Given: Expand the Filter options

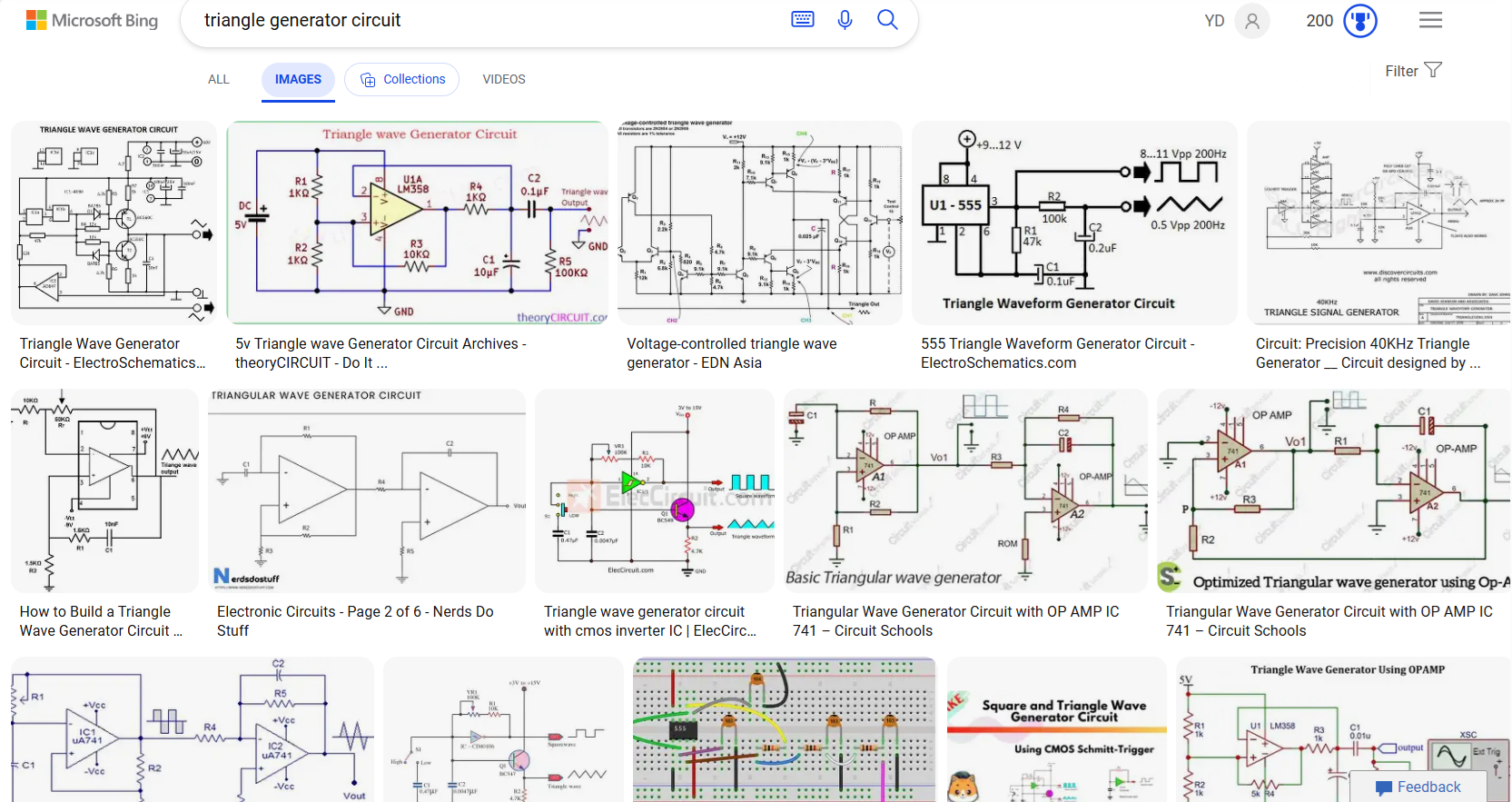Looking at the screenshot, I should click(x=1412, y=71).
